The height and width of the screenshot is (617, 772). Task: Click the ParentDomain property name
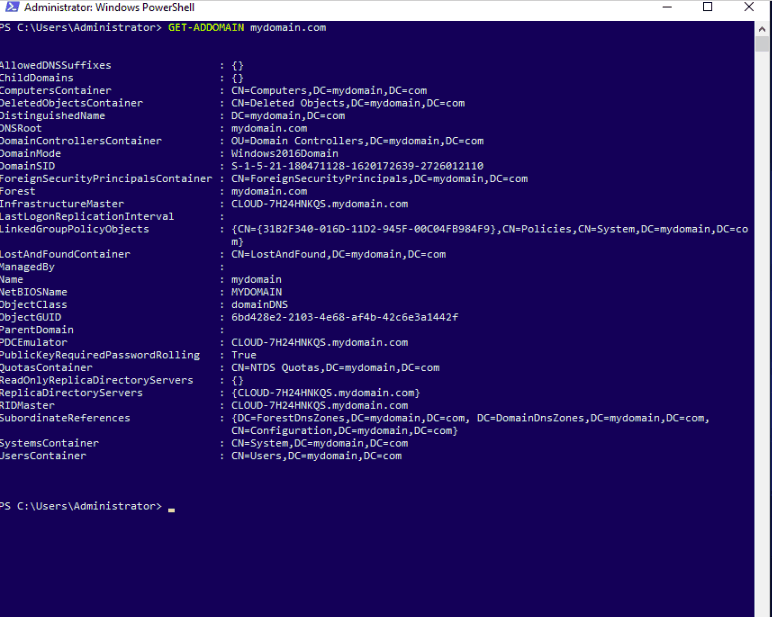37,330
